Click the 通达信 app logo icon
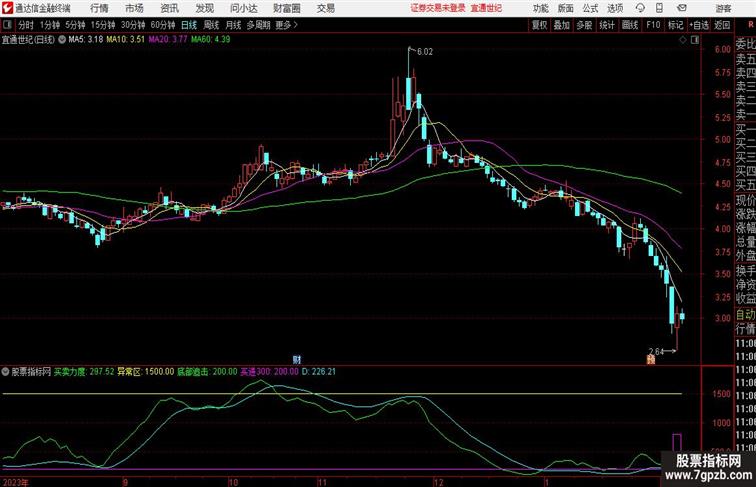 click(x=8, y=8)
